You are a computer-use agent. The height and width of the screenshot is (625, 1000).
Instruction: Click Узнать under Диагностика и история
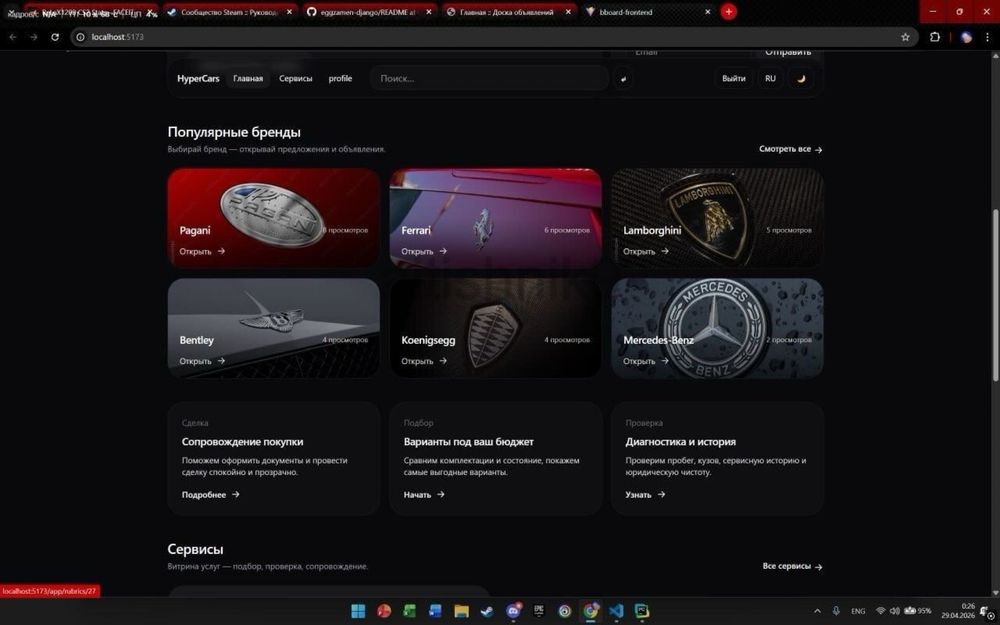(645, 494)
